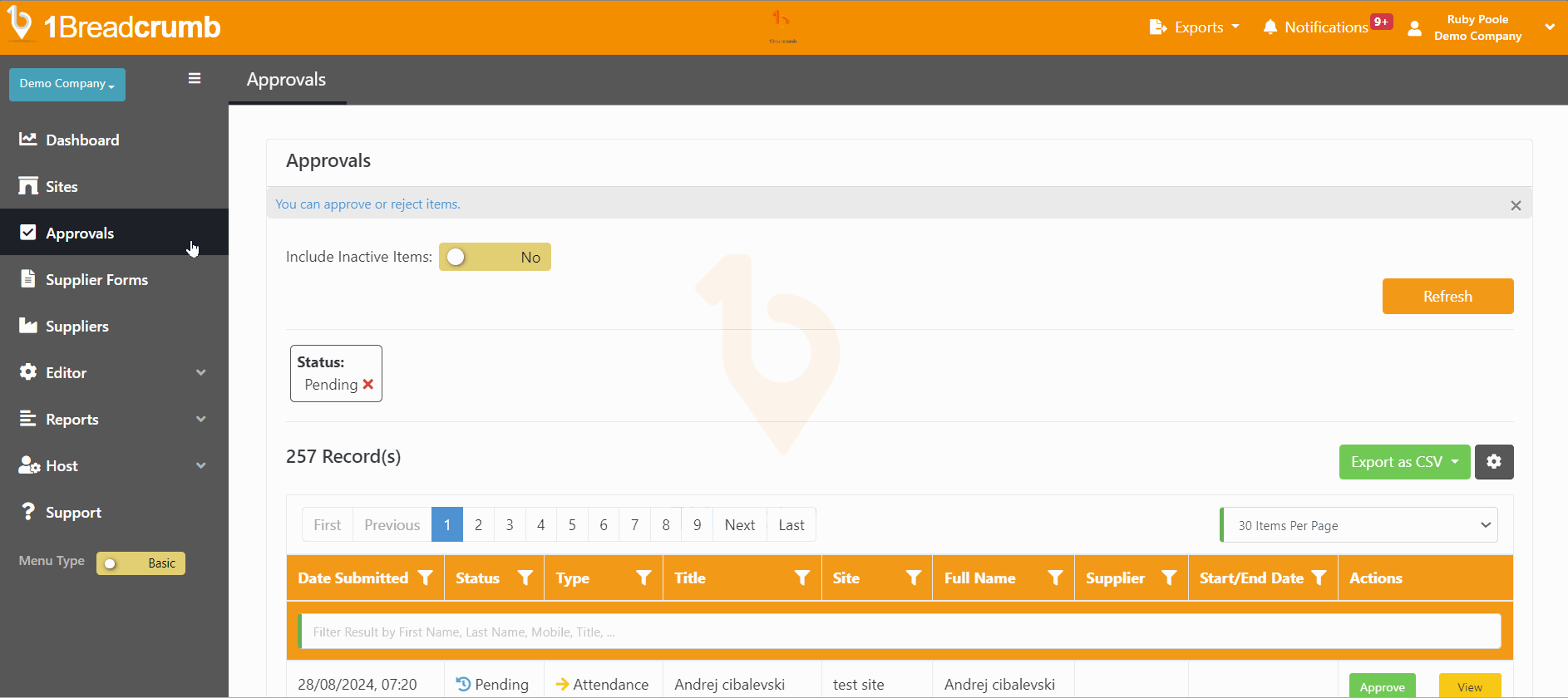Image resolution: width=1568 pixels, height=698 pixels.
Task: Remove the Pending status filter with red X
Action: [x=368, y=385]
